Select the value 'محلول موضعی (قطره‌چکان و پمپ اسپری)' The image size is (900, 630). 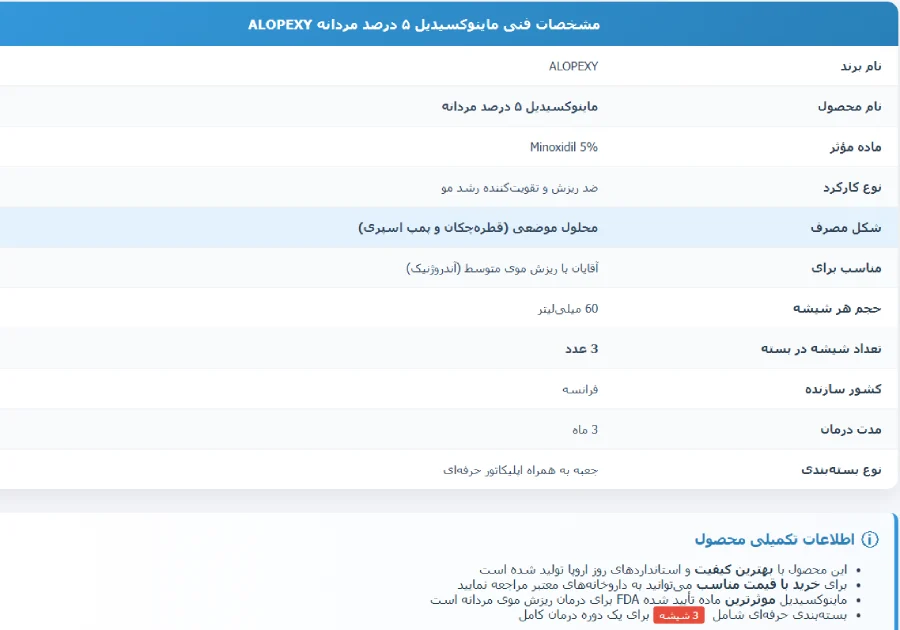click(x=478, y=228)
